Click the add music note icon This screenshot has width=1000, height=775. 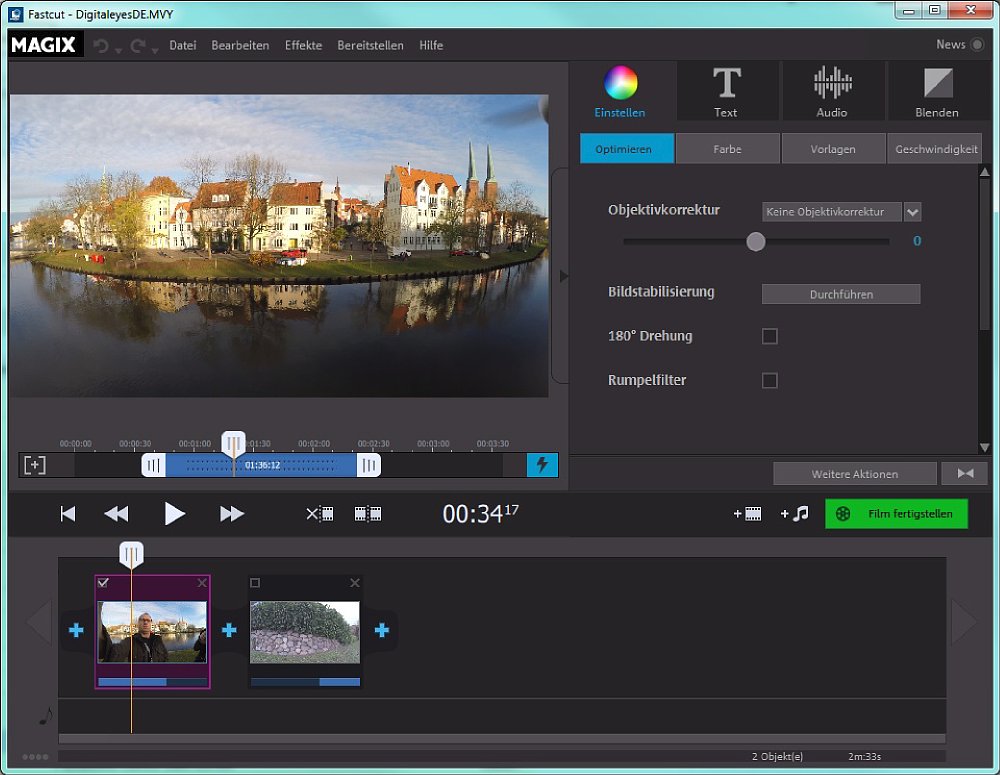pos(794,514)
